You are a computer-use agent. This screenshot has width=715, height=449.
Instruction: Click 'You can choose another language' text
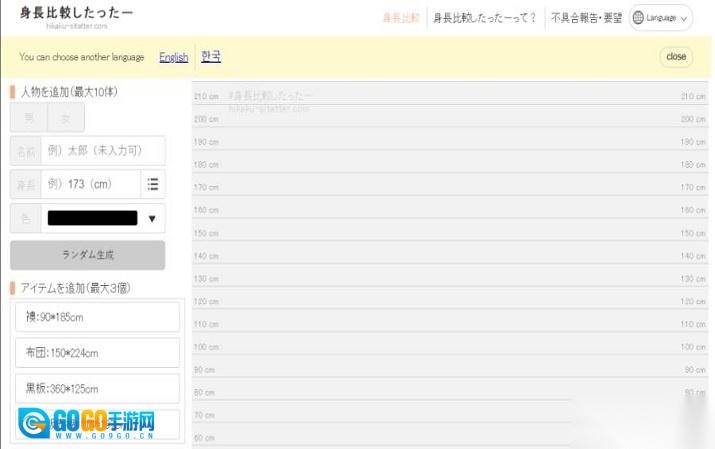coord(82,57)
